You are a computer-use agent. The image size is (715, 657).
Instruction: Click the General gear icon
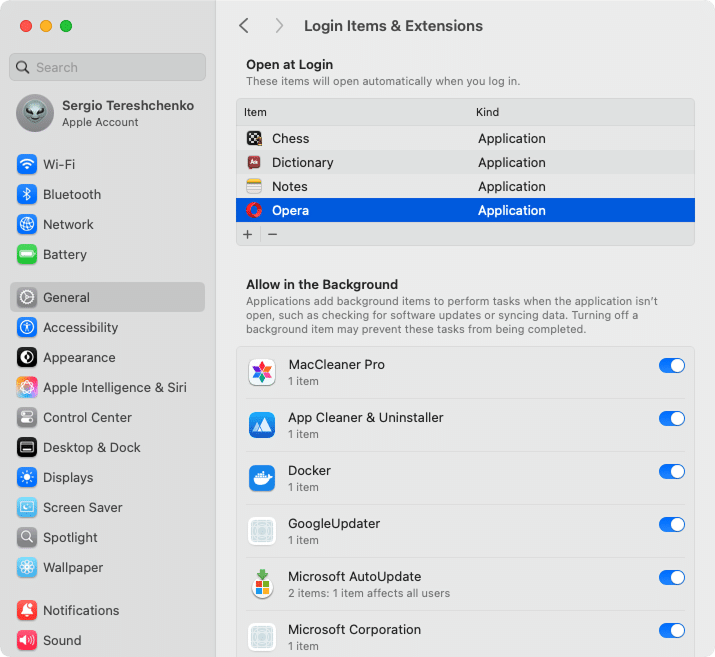click(x=27, y=297)
